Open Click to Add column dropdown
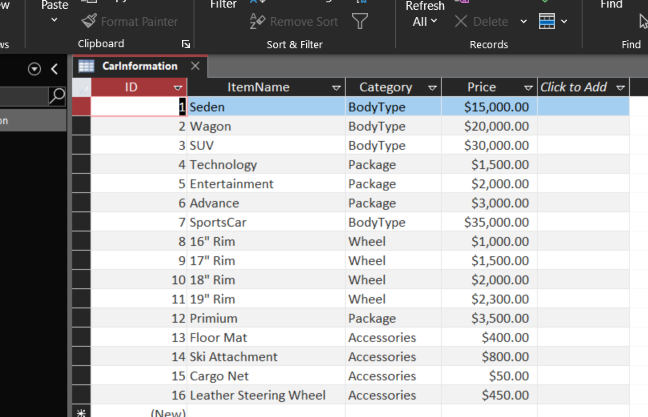This screenshot has width=648, height=417. (x=620, y=88)
